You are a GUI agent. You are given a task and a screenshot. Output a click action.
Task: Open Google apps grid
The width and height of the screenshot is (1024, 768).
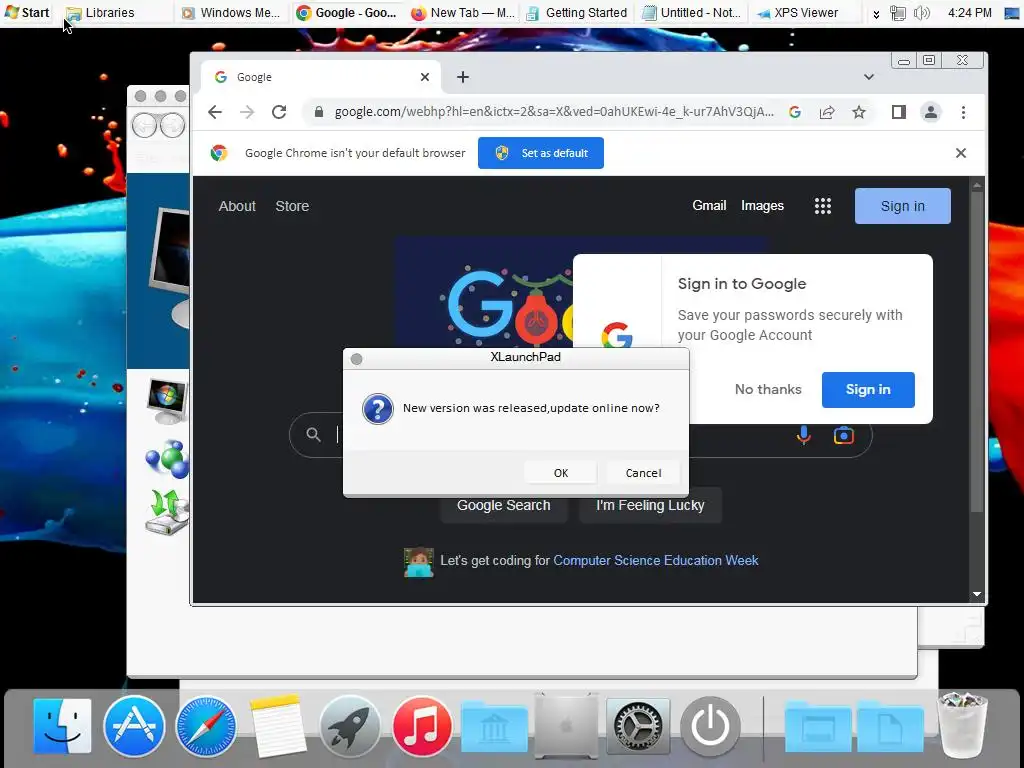(x=823, y=206)
